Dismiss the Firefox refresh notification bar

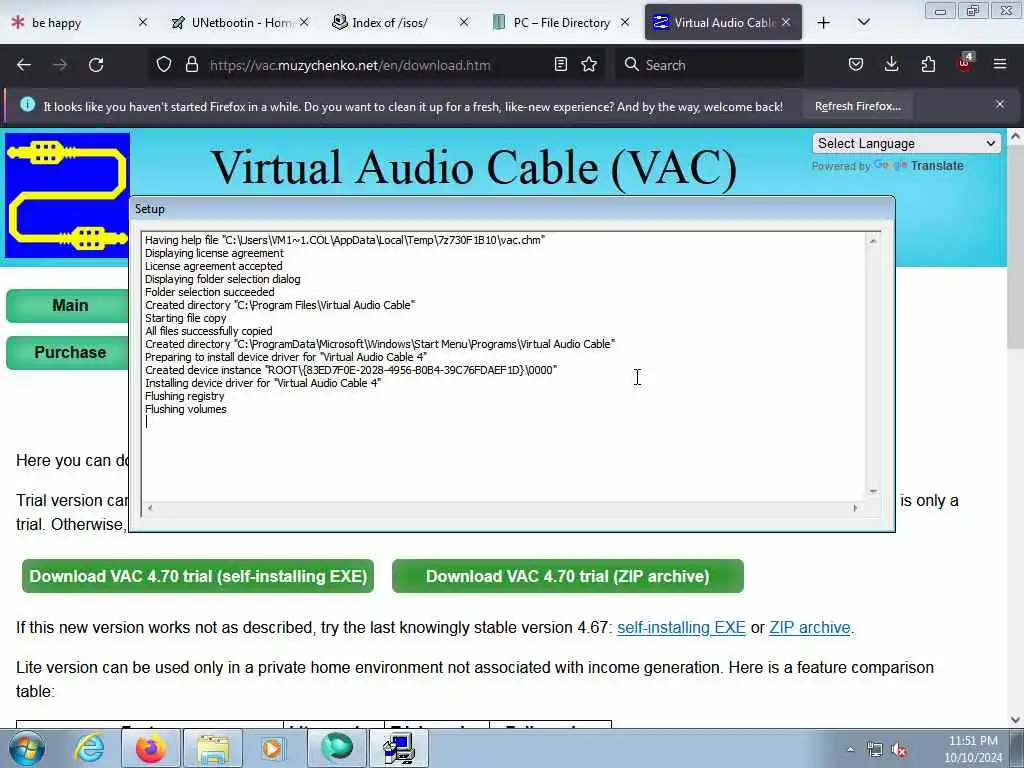[1000, 104]
